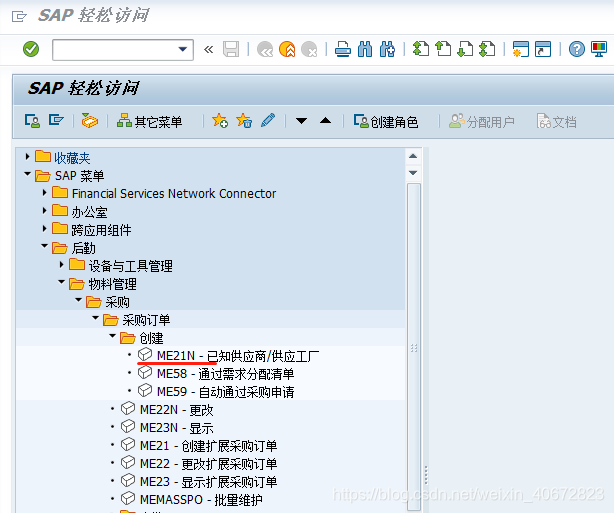Click the SAP Menu icon
614x513 pixels.
(x=56, y=120)
